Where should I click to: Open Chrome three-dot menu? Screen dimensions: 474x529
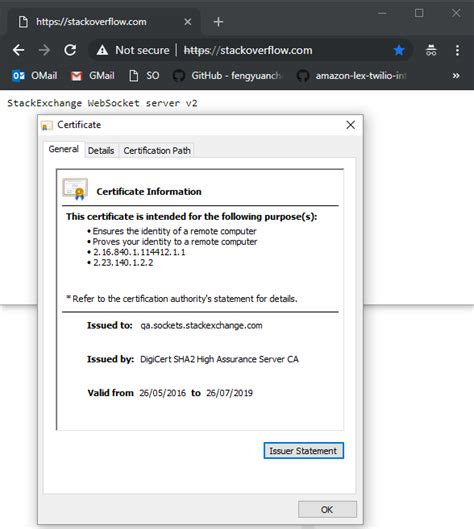(x=457, y=50)
